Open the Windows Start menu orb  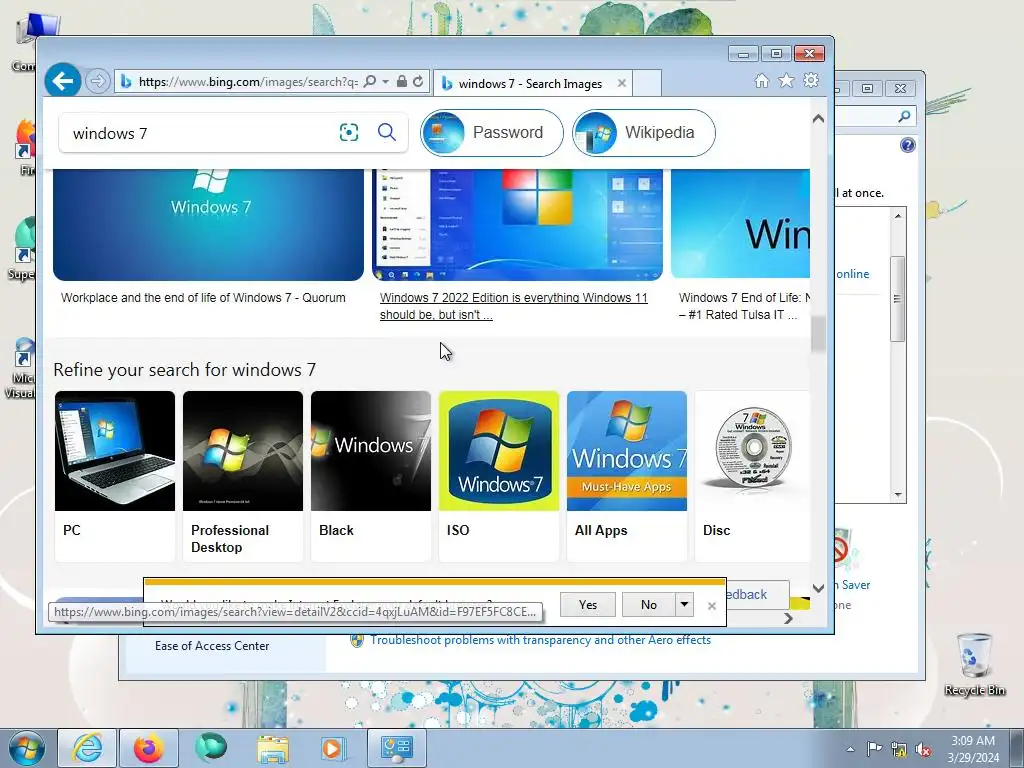[26, 748]
